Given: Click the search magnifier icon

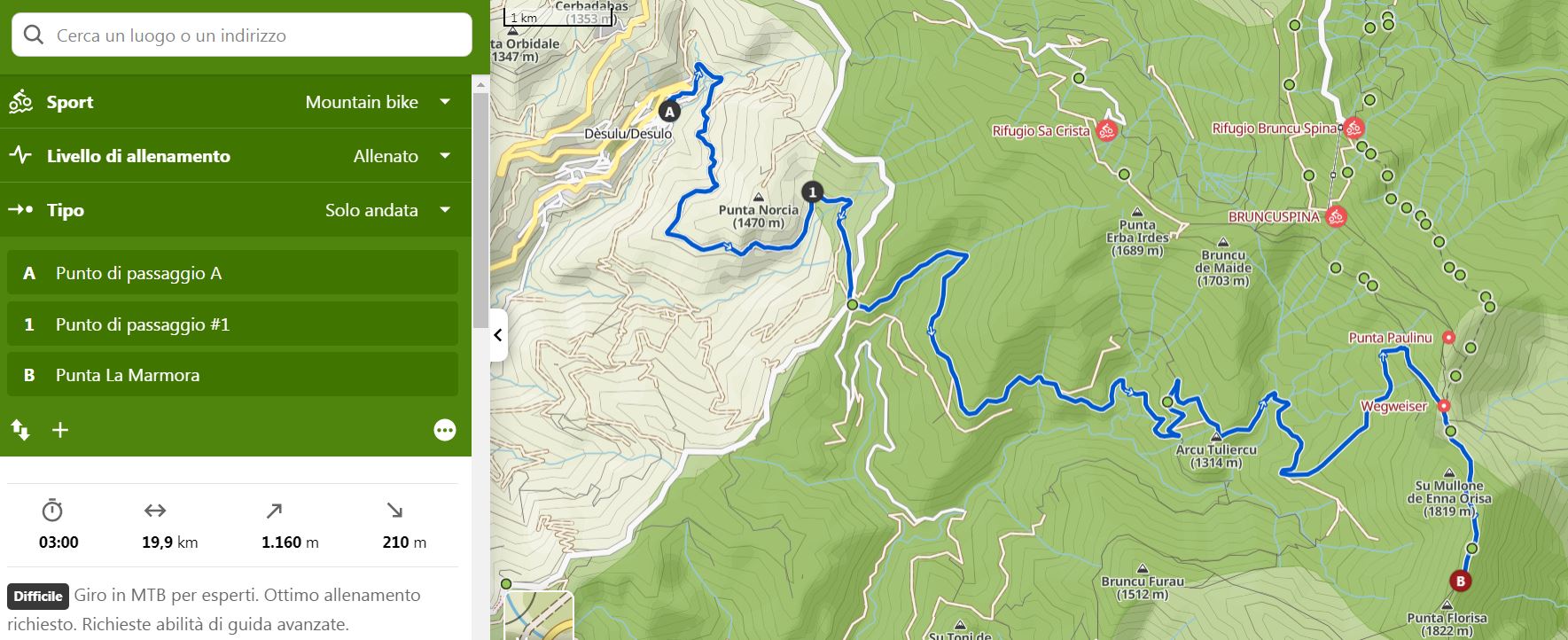Looking at the screenshot, I should pos(34,35).
